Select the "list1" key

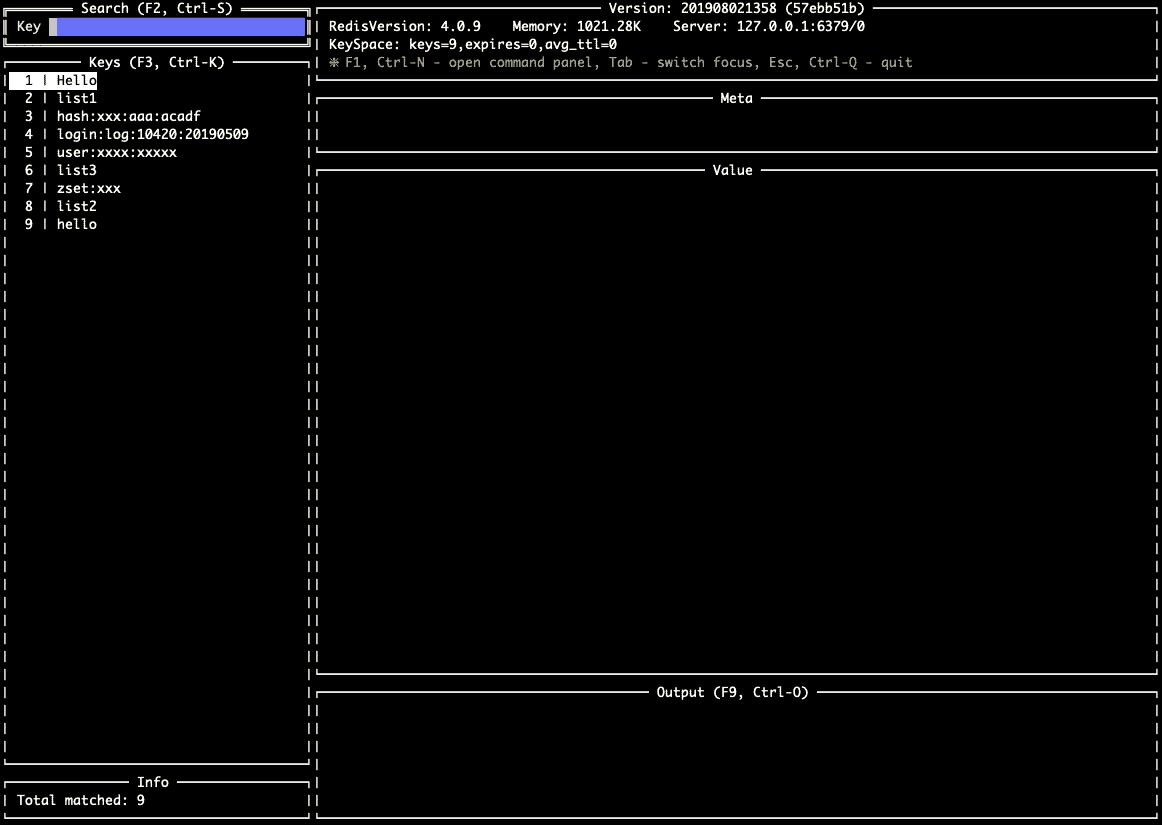tap(76, 98)
